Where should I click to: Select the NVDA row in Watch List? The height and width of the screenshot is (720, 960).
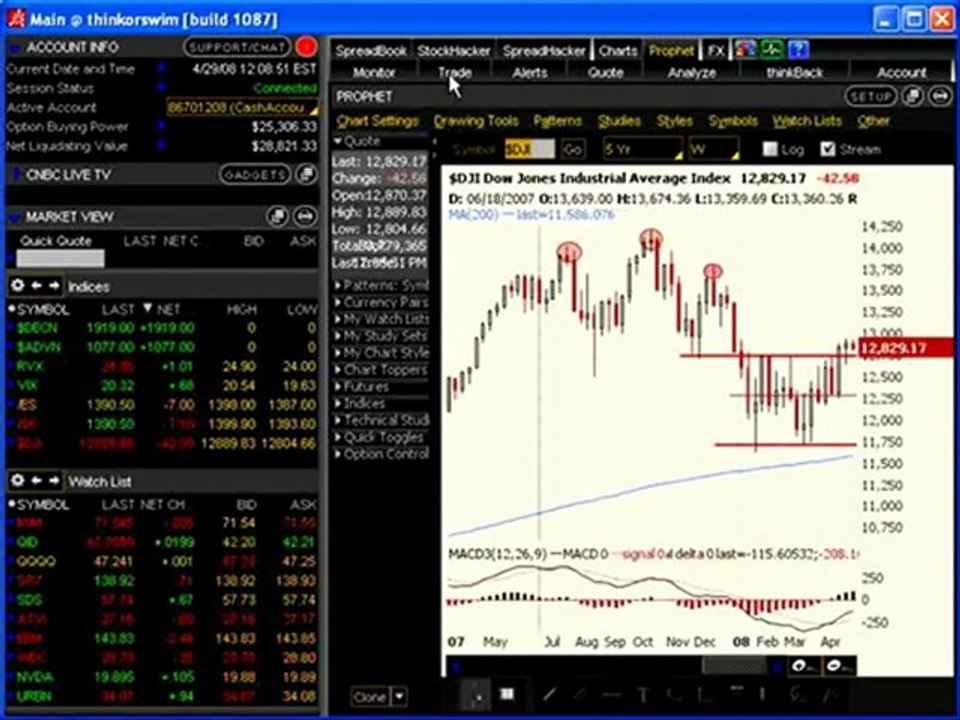click(x=162, y=677)
